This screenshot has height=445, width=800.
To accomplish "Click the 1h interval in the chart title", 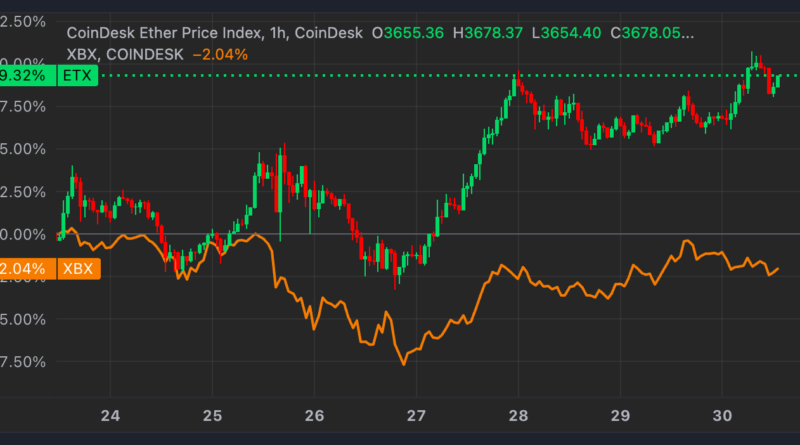I will click(x=277, y=33).
